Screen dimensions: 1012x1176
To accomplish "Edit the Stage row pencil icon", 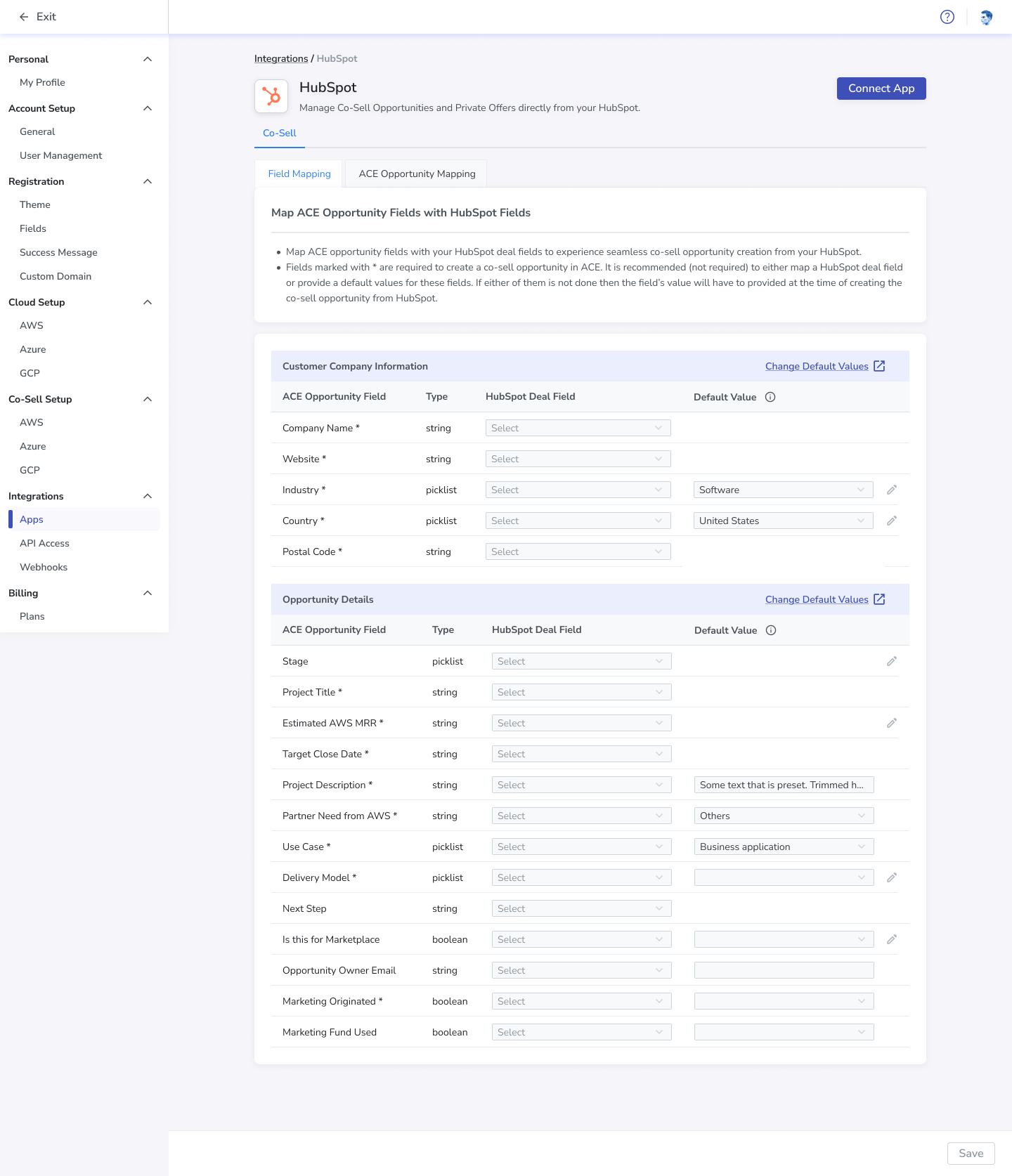I will (892, 661).
